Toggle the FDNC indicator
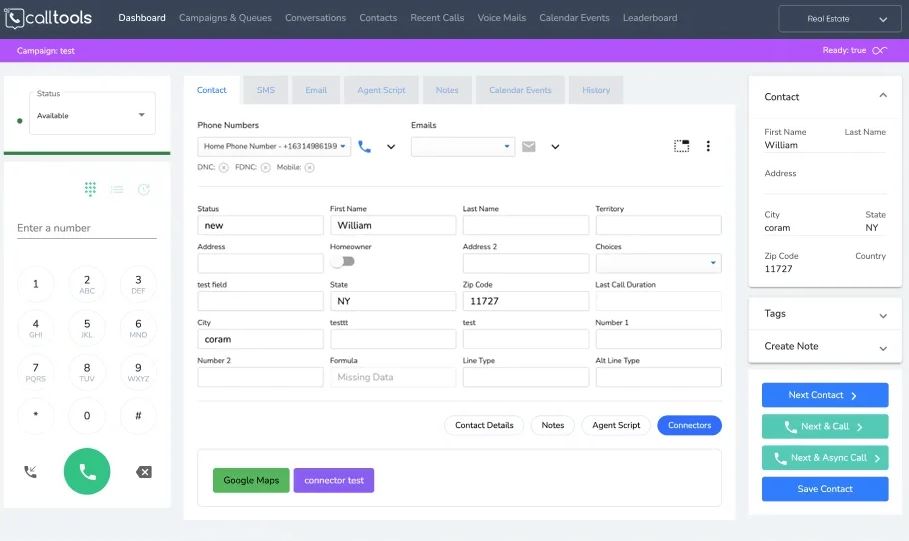Viewport: 909px width, 541px height. [x=266, y=168]
